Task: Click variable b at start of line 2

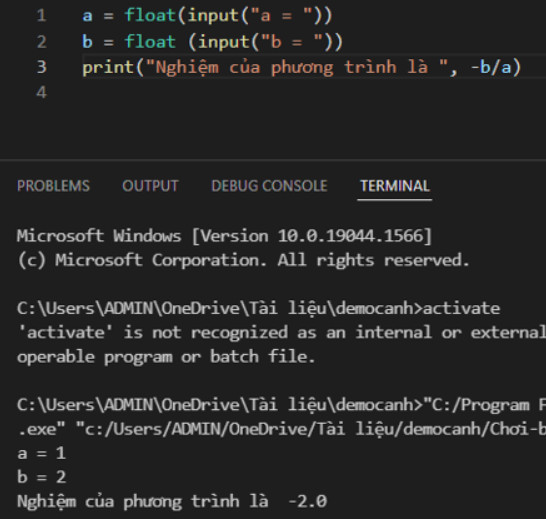Action: tap(87, 42)
